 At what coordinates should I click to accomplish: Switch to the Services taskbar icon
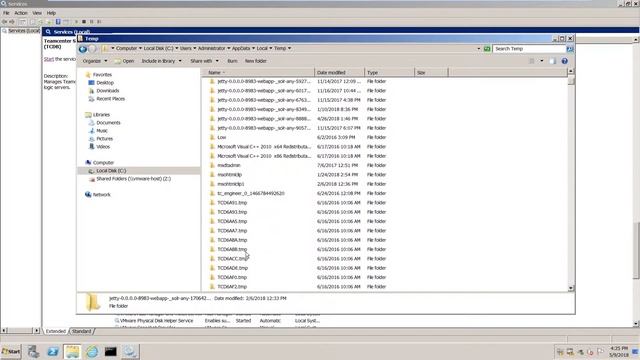[x=130, y=351]
